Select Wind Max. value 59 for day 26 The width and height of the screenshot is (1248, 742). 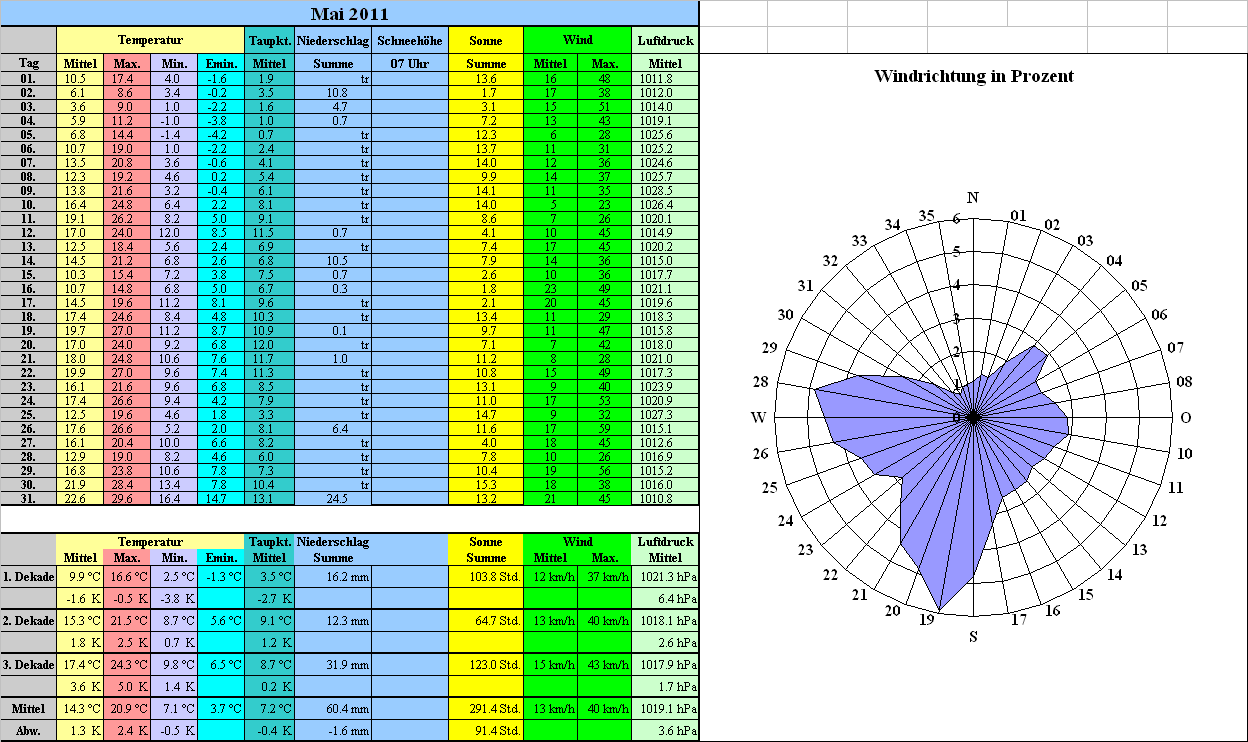(x=605, y=428)
